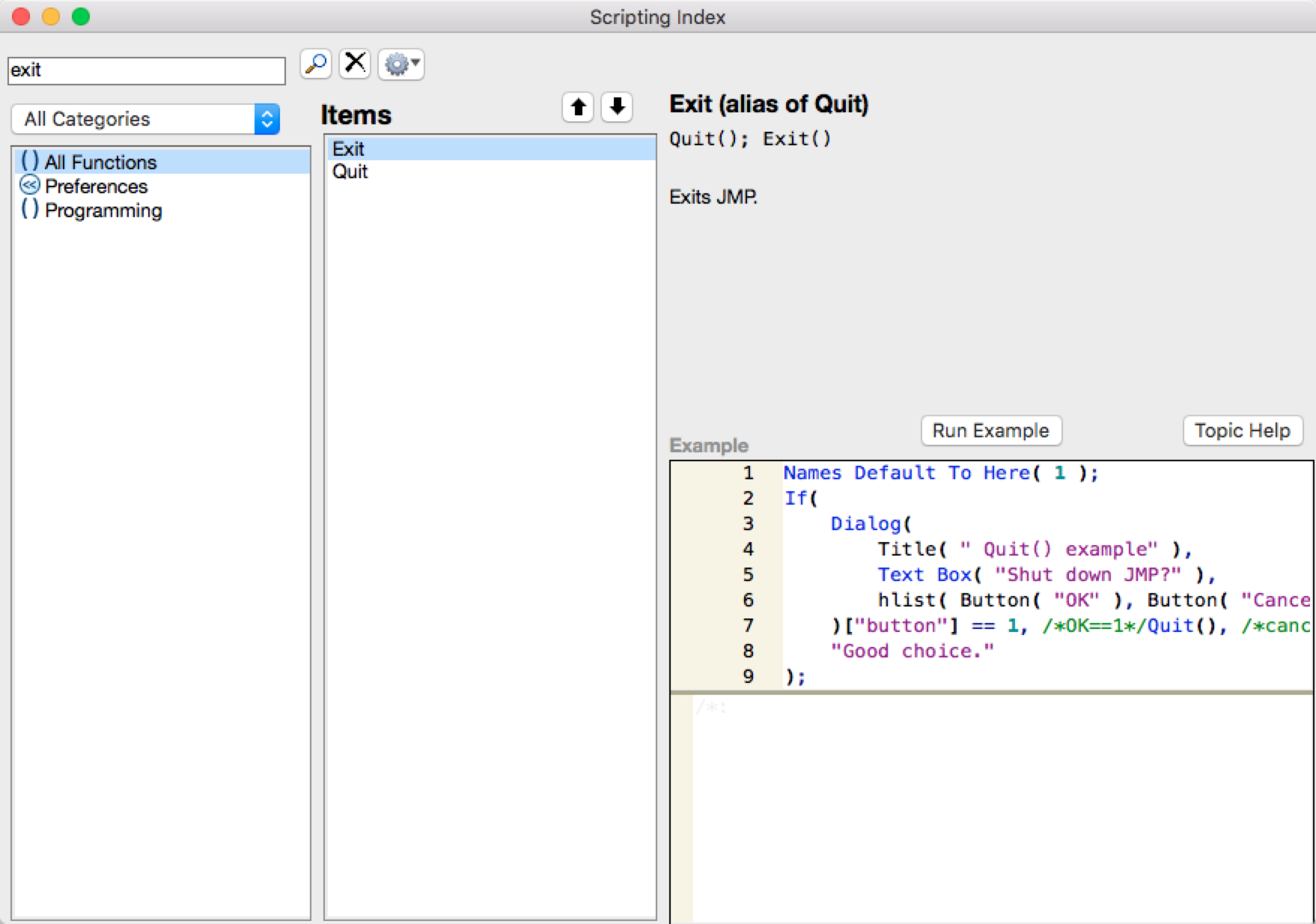Open the gear settings dropdown menu

tap(401, 64)
